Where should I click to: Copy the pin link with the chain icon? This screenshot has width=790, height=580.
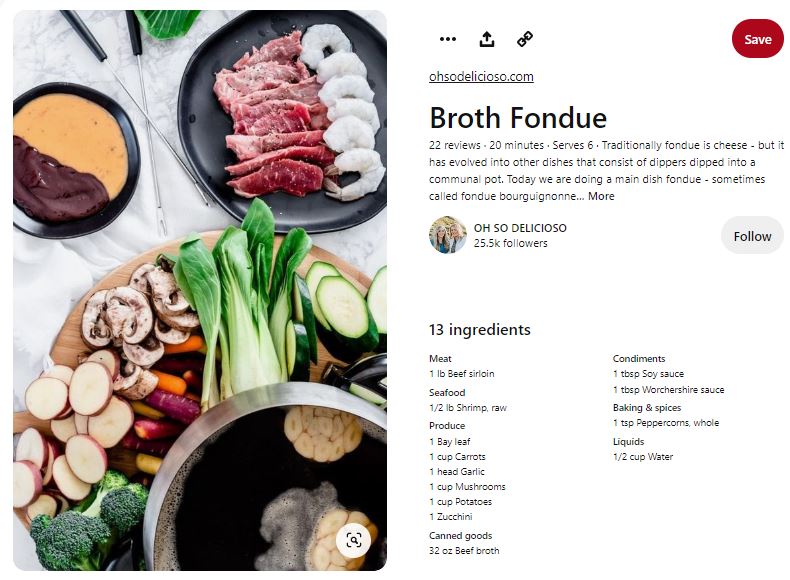pos(525,39)
